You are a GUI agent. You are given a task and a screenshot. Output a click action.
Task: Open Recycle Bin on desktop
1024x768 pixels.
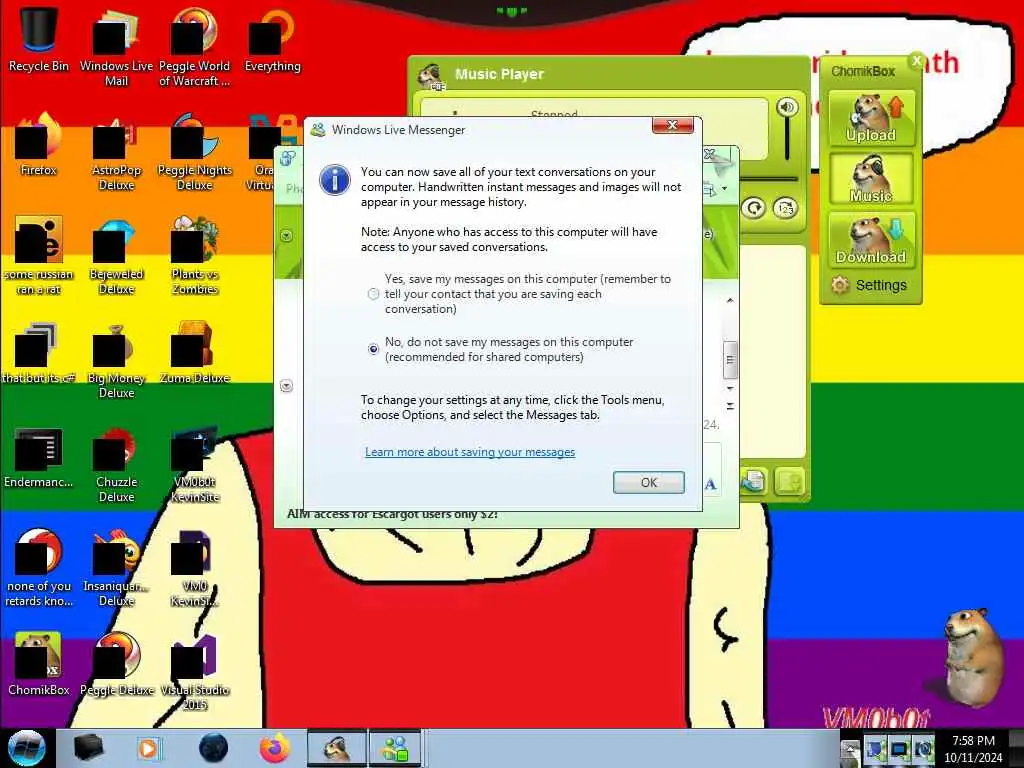(39, 39)
